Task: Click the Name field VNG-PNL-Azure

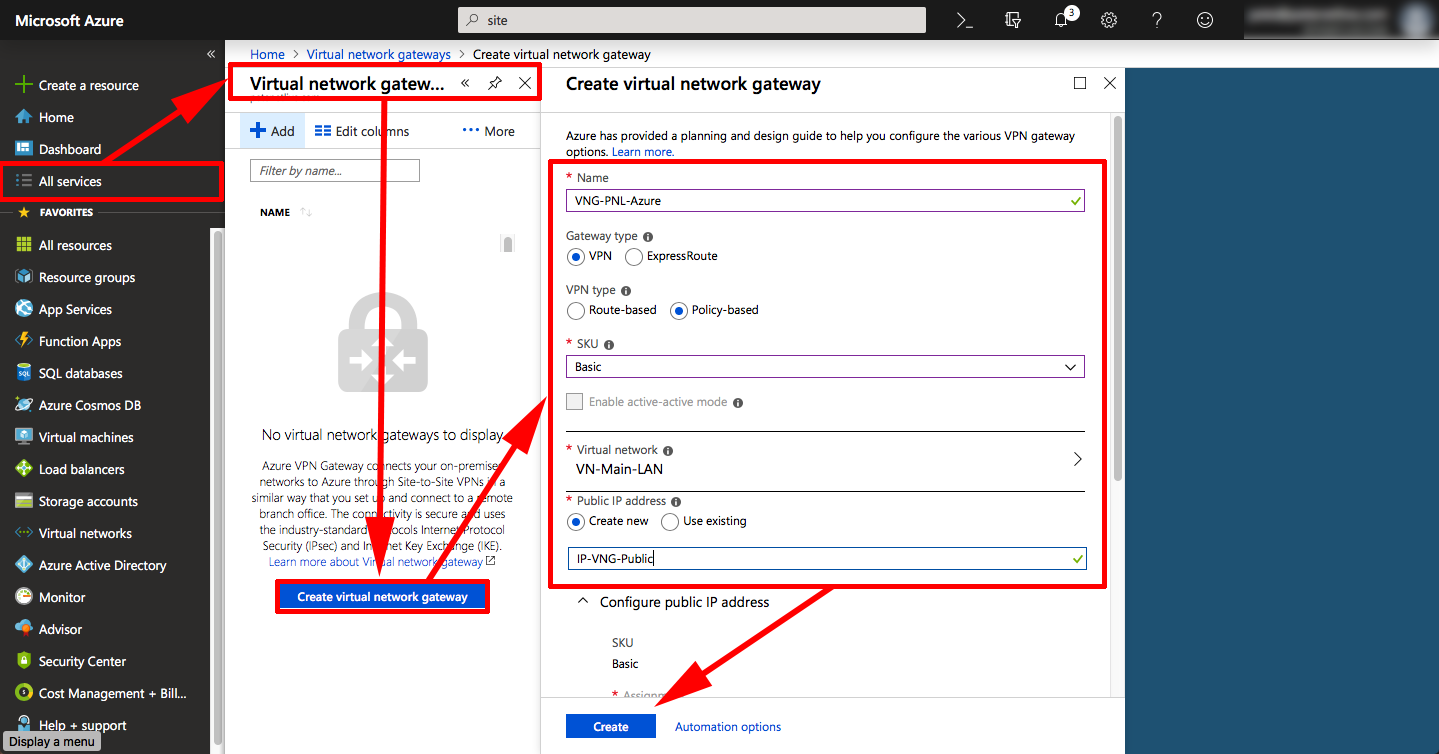Action: click(825, 200)
